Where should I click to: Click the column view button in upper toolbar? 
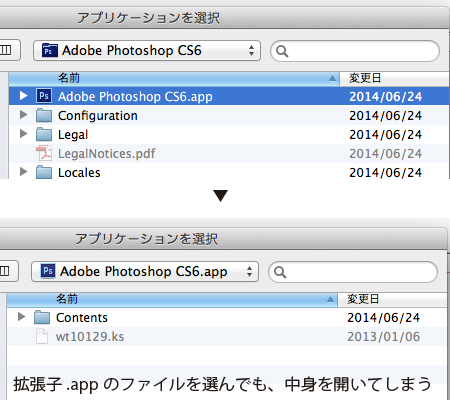[7, 50]
